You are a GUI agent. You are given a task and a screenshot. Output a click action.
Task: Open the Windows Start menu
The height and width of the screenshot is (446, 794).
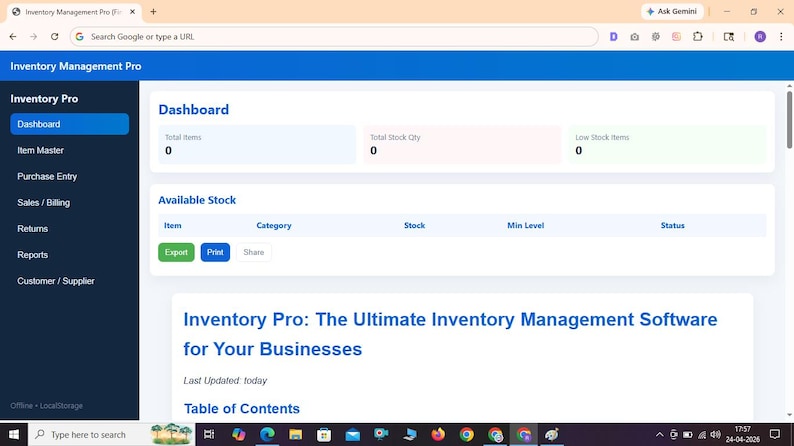(14, 434)
